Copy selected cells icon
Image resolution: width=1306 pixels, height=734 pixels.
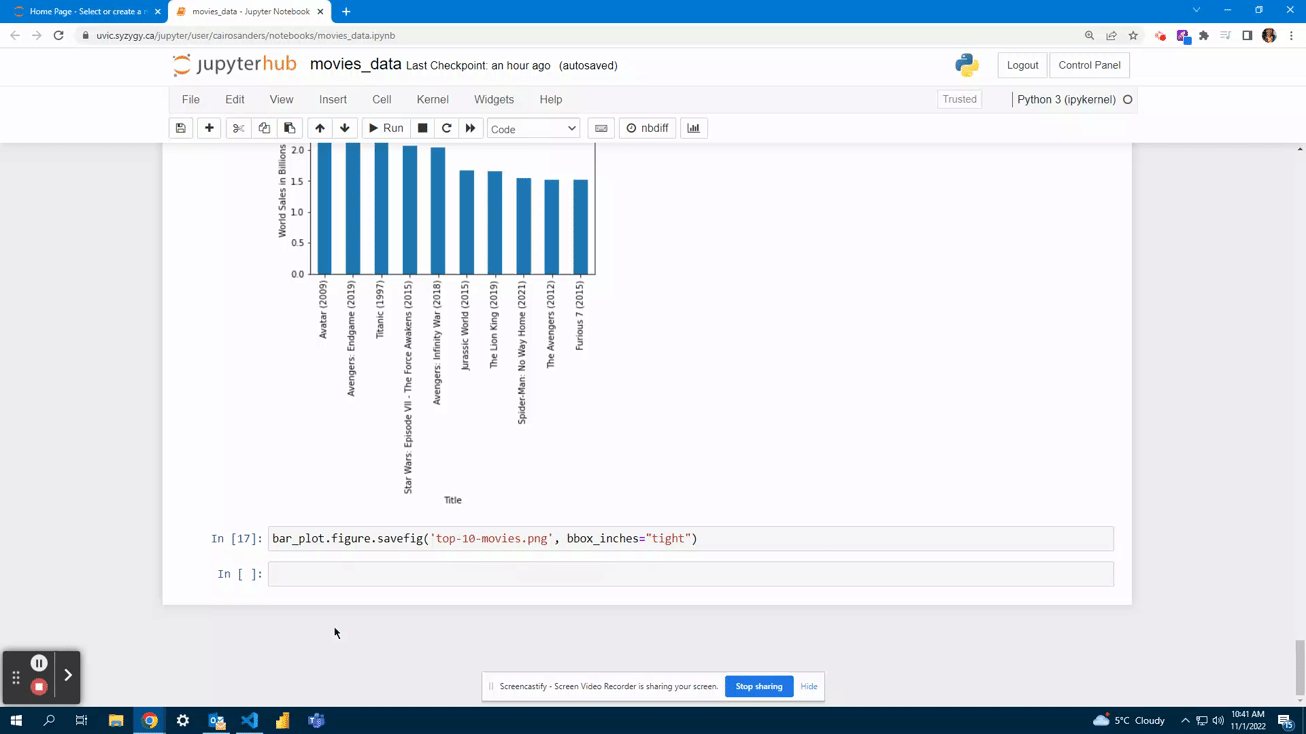[264, 128]
